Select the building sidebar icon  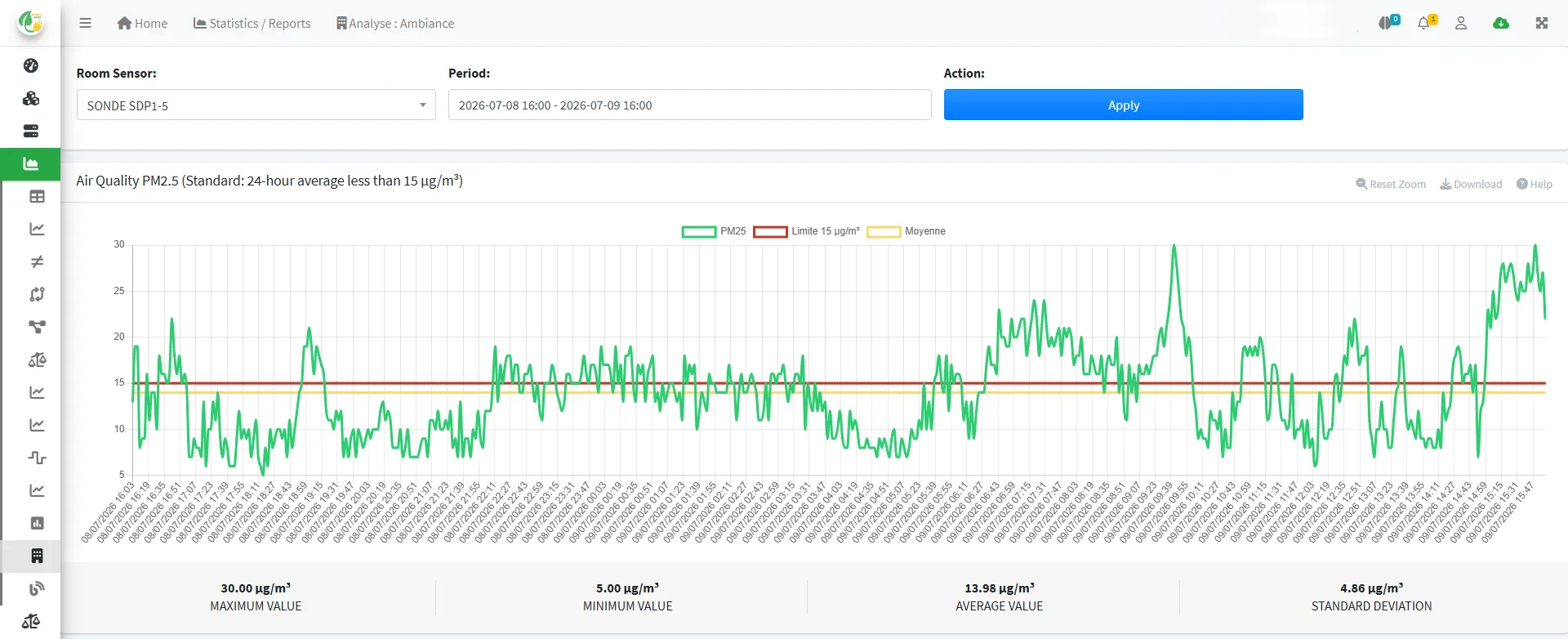tap(37, 556)
